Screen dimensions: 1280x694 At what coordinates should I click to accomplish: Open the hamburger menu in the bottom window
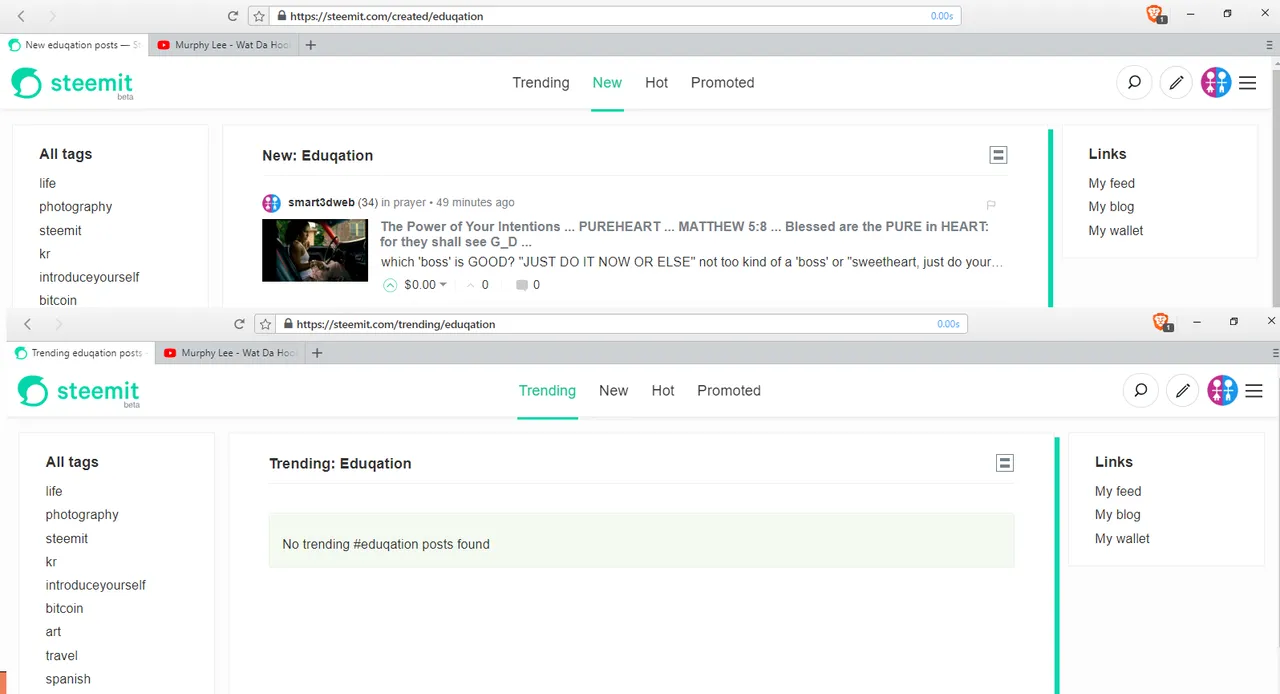click(1254, 391)
